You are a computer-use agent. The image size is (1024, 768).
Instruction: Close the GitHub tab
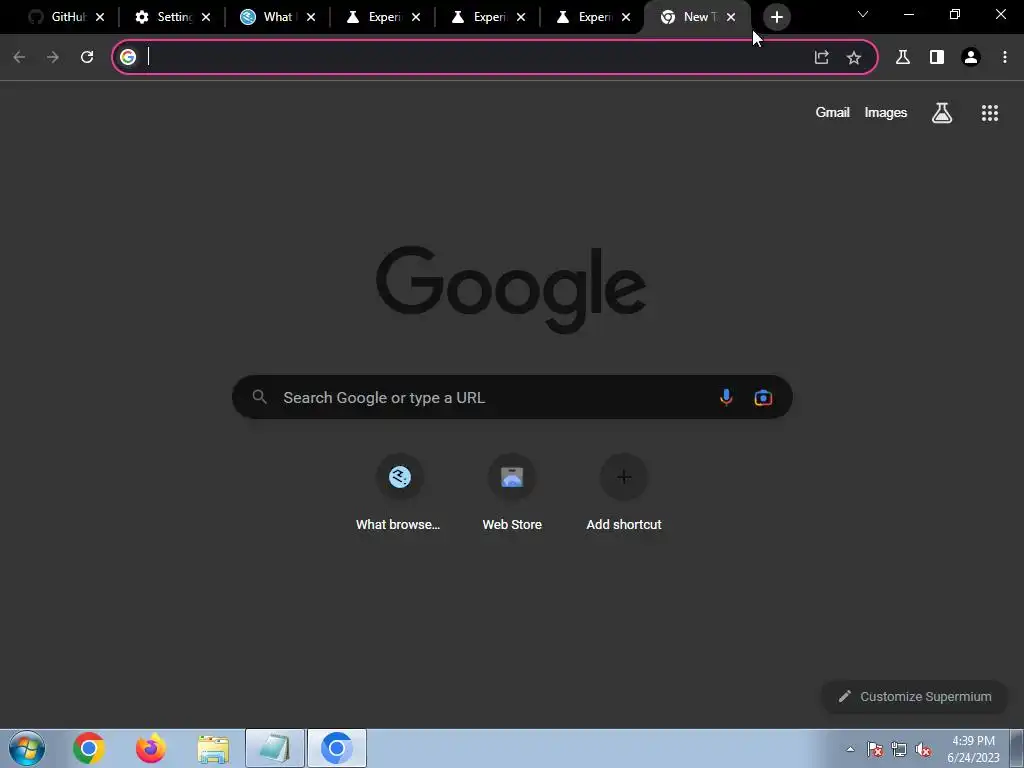pos(100,17)
